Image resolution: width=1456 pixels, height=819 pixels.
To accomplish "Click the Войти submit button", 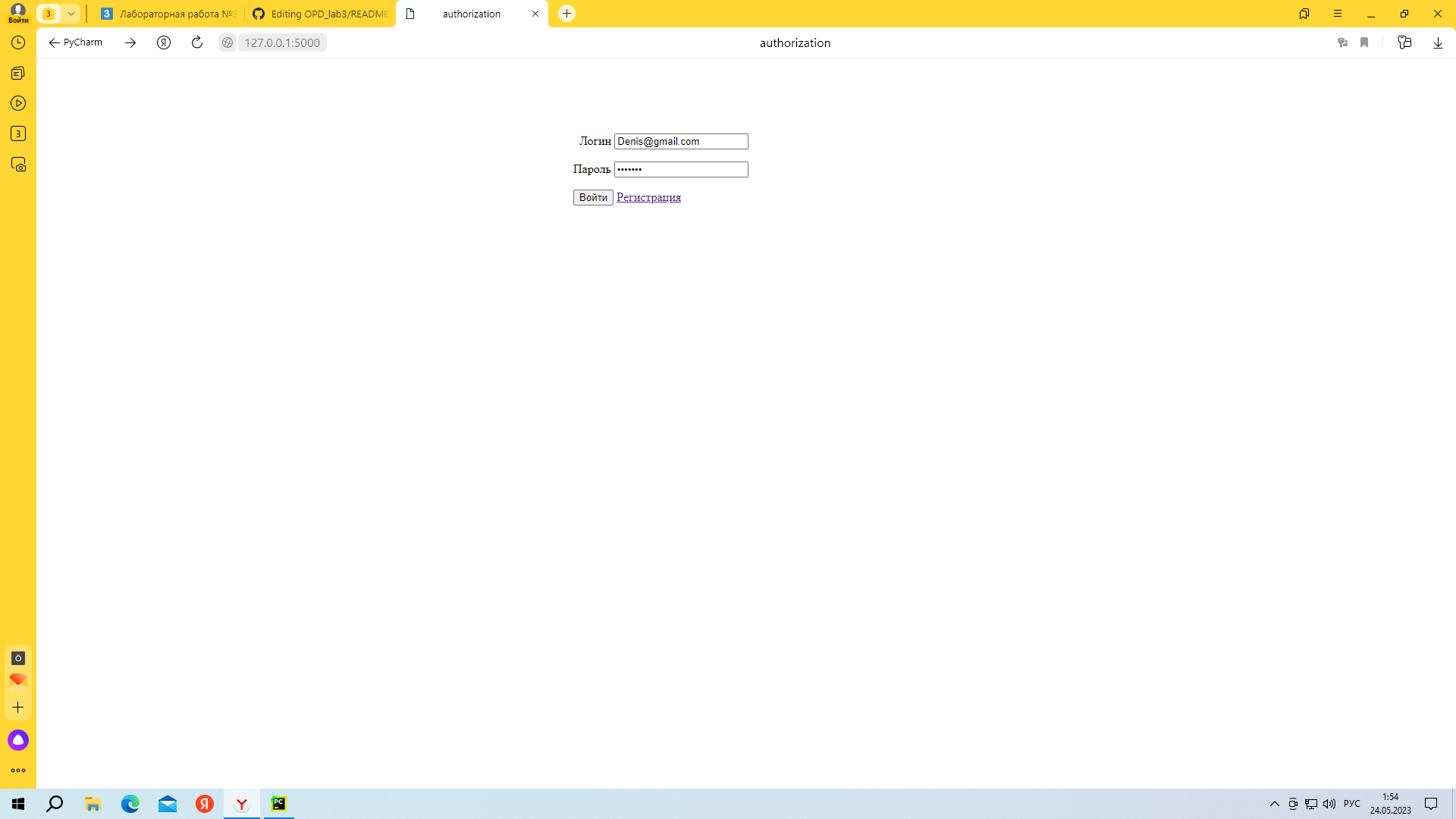I will tap(593, 197).
